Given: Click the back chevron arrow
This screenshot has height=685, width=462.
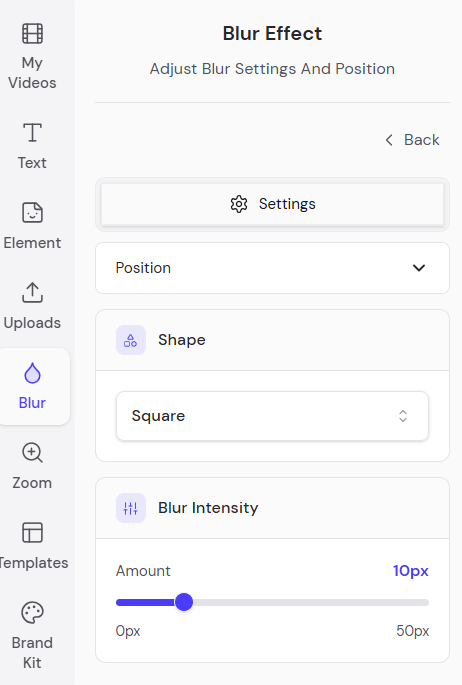Looking at the screenshot, I should point(389,140).
